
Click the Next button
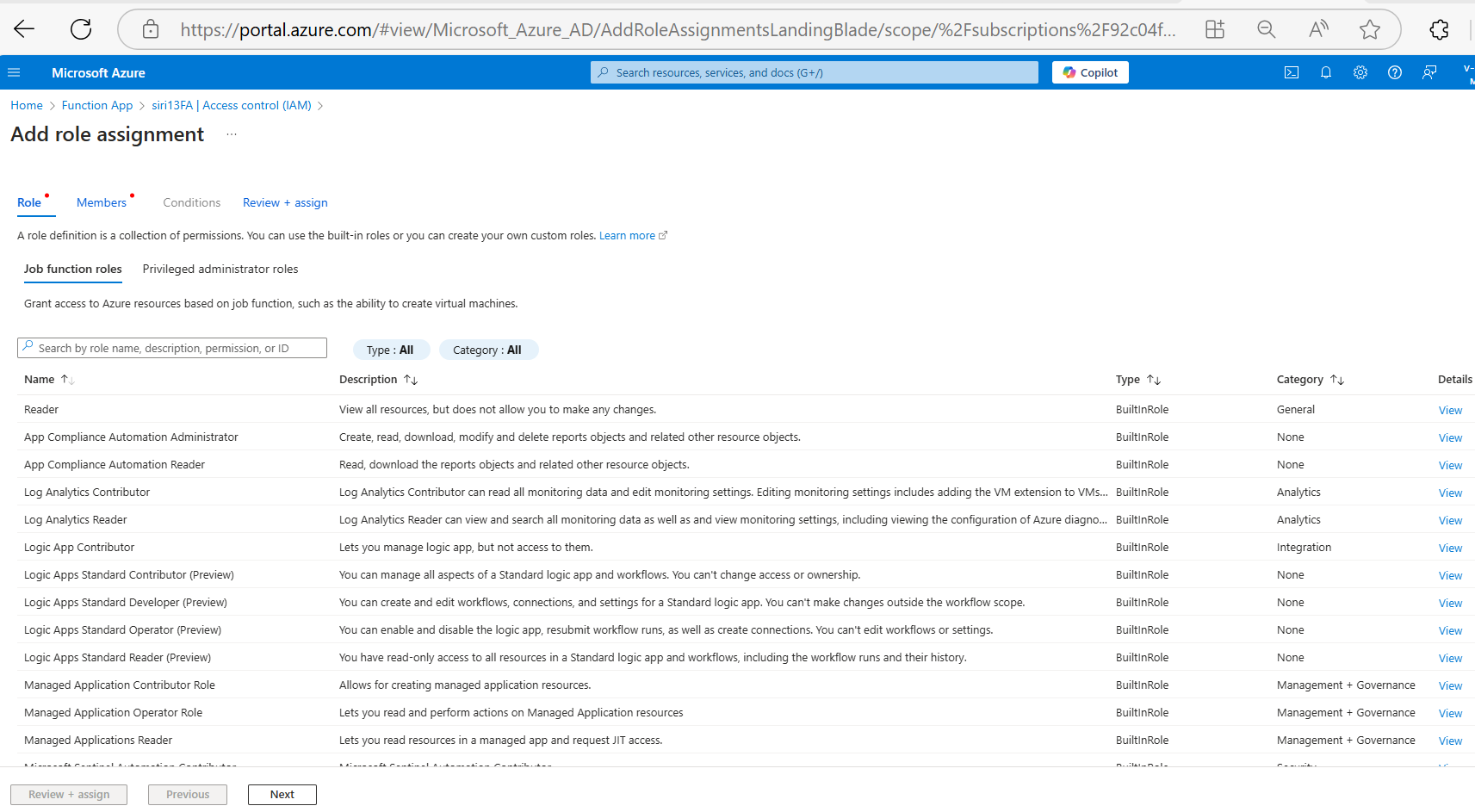[x=282, y=795]
